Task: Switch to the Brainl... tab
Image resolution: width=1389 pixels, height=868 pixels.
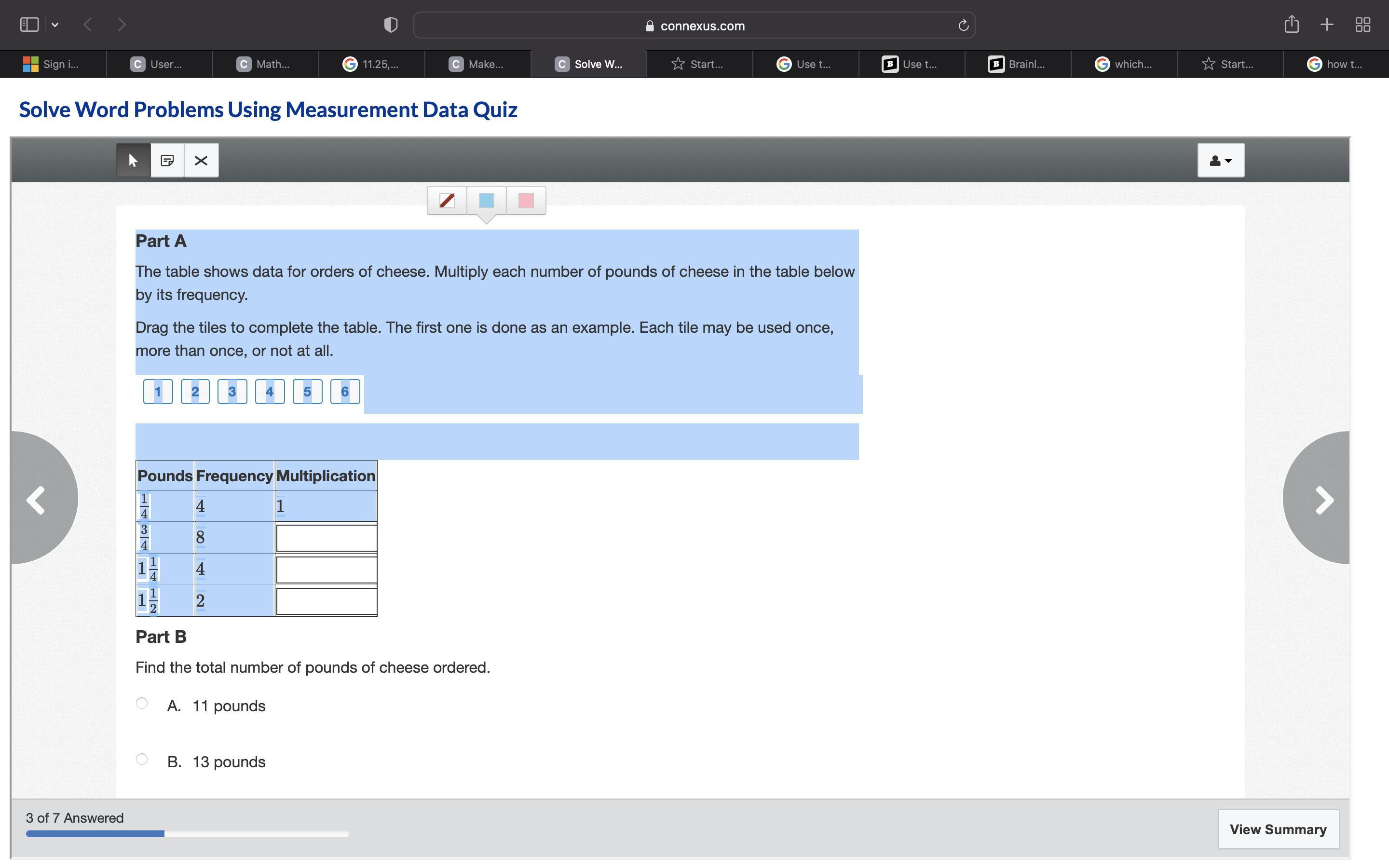Action: coord(1017,64)
